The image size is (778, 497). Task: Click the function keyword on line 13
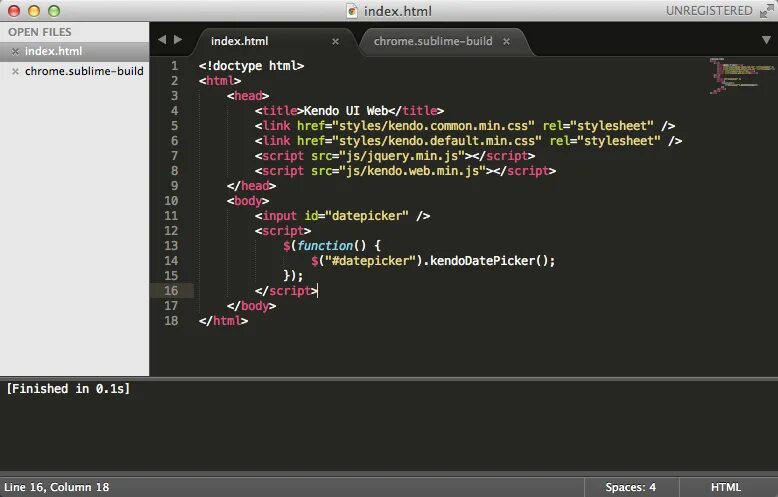click(325, 246)
